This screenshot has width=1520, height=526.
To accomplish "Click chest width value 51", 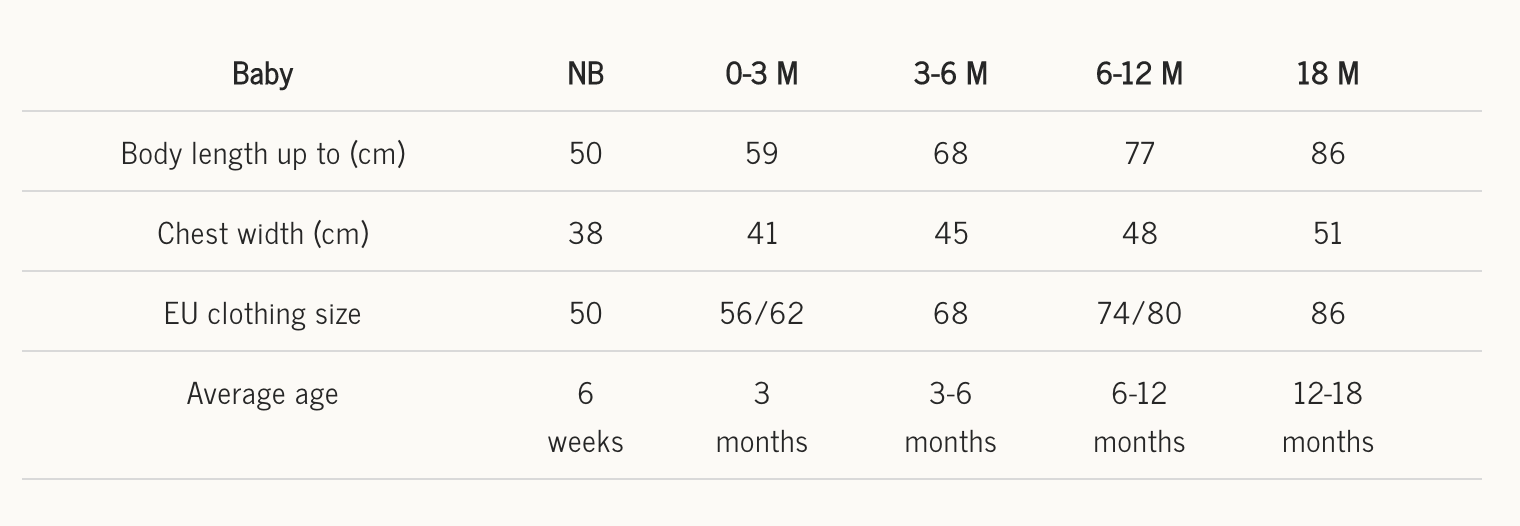I will (x=1328, y=233).
